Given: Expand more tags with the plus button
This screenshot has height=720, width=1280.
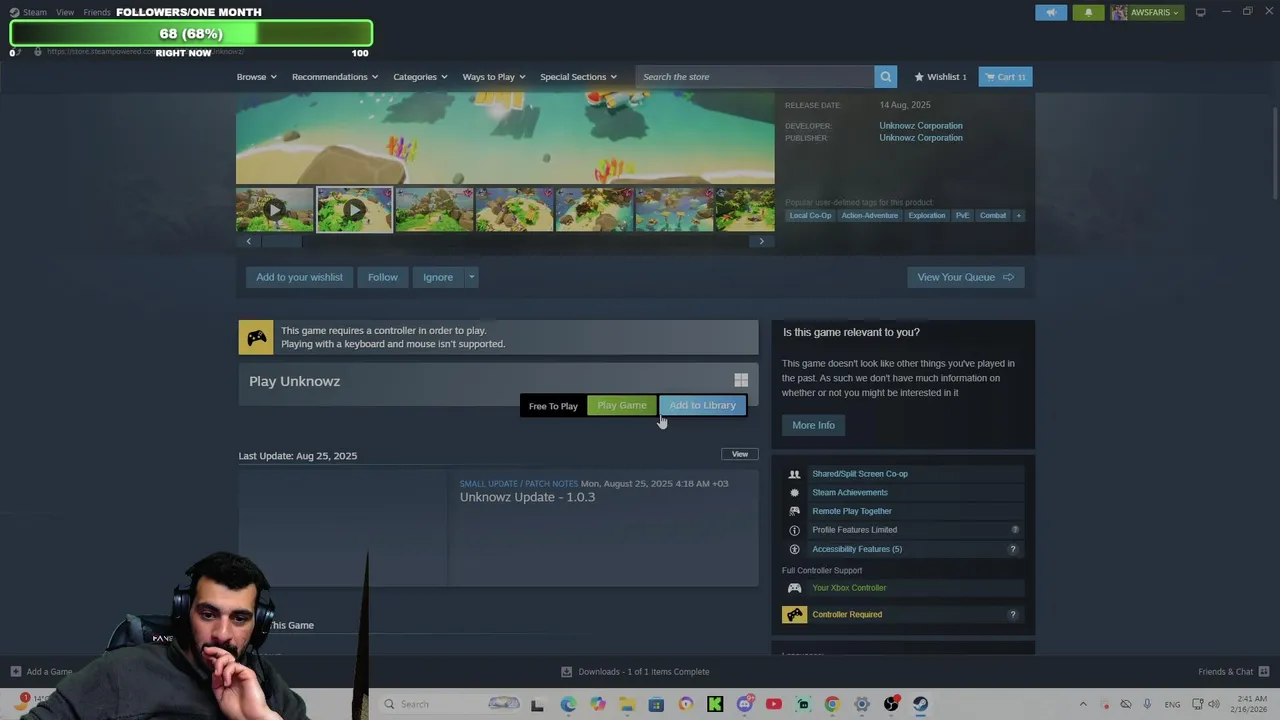Looking at the screenshot, I should (x=1018, y=215).
